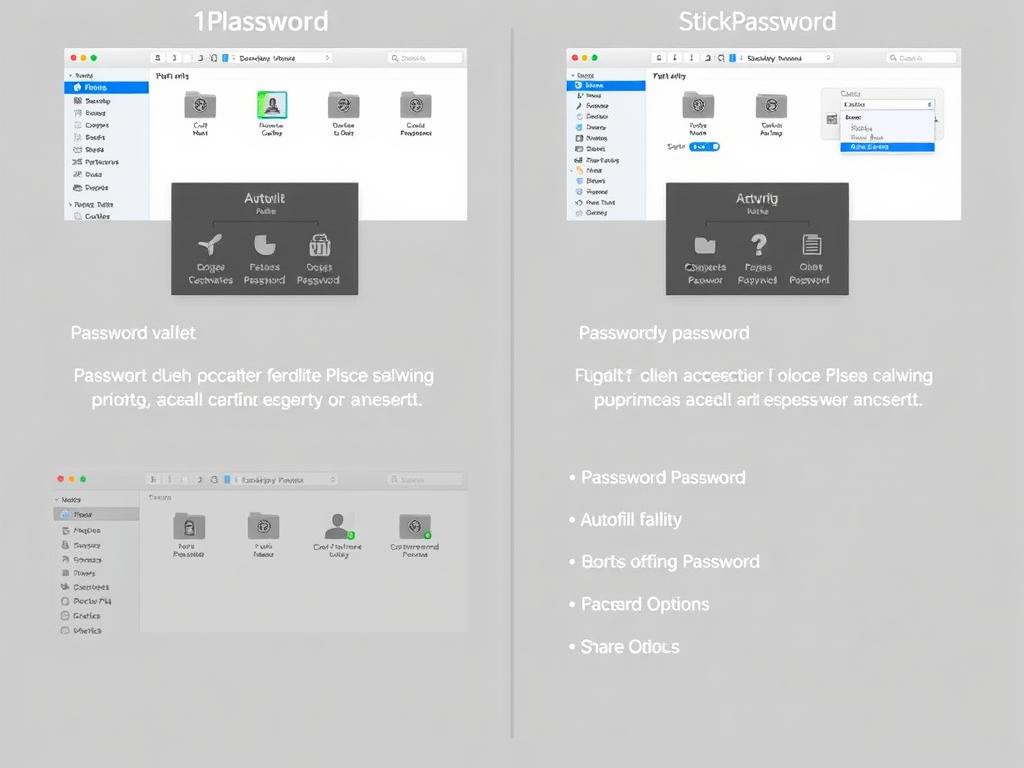Select pencil icon row in StickPassword sidebar
Image resolution: width=1024 pixels, height=768 pixels.
point(606,106)
